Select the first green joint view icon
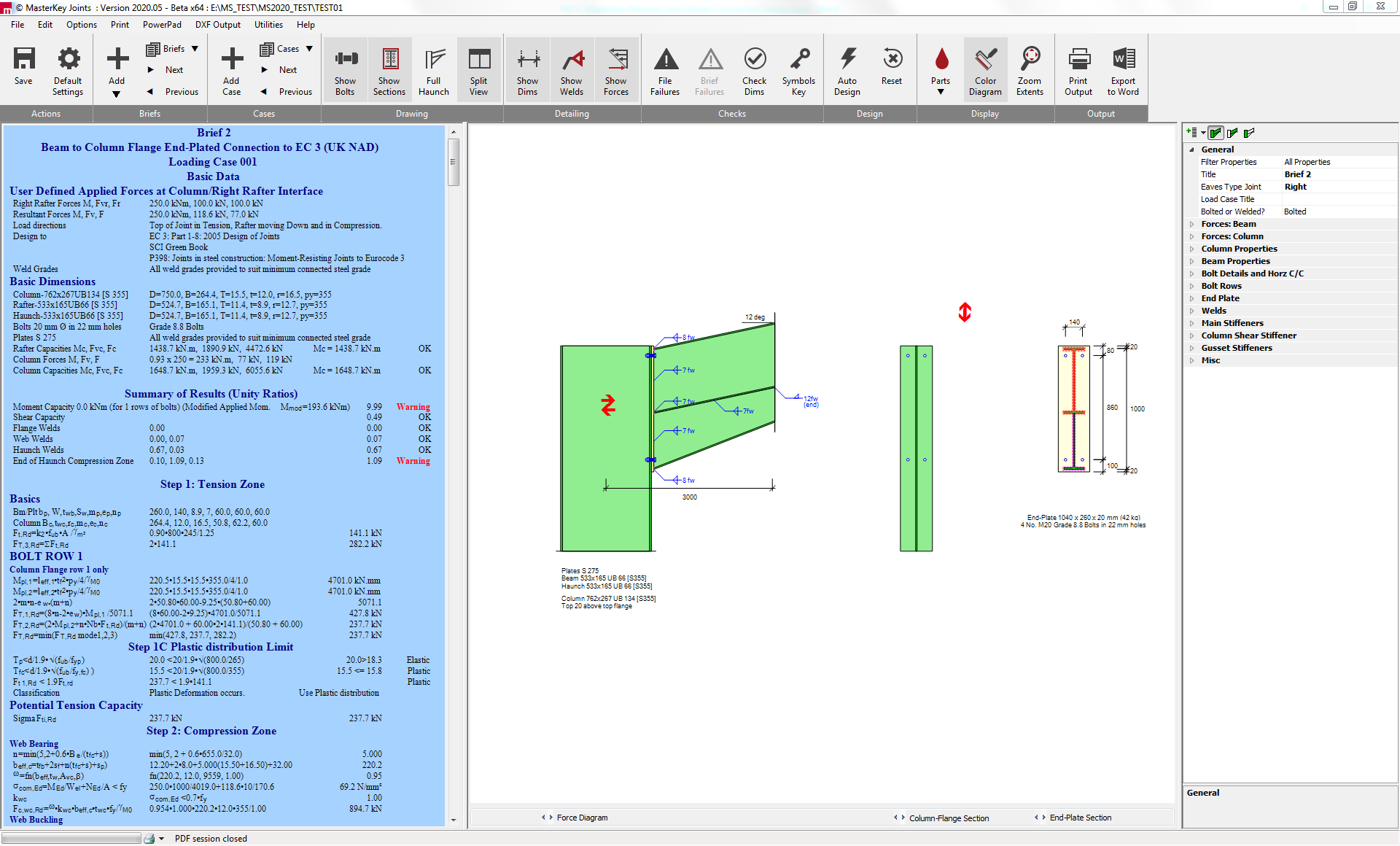Image resolution: width=1400 pixels, height=846 pixels. (1216, 133)
